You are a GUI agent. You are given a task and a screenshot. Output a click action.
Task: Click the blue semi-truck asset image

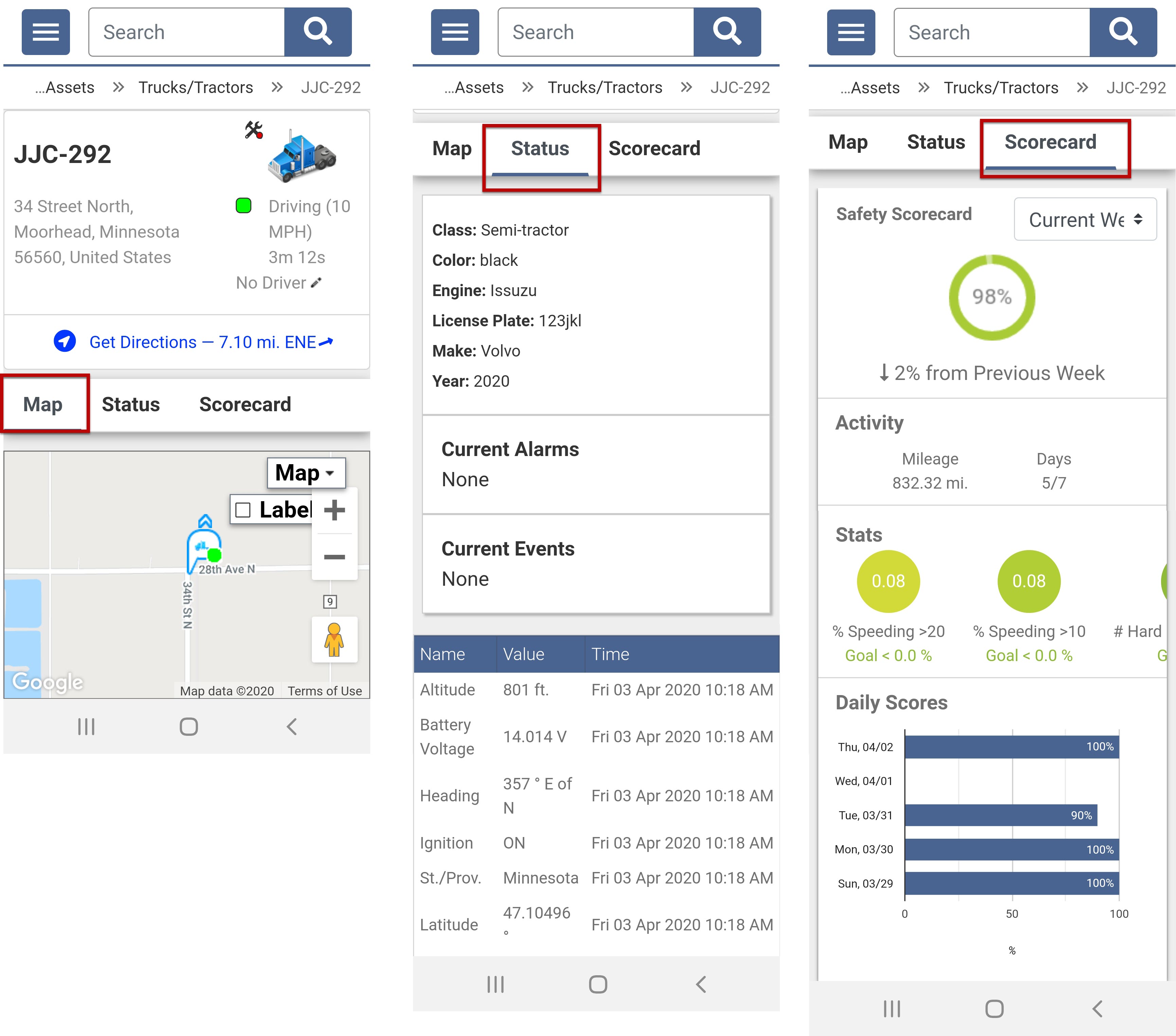point(302,156)
